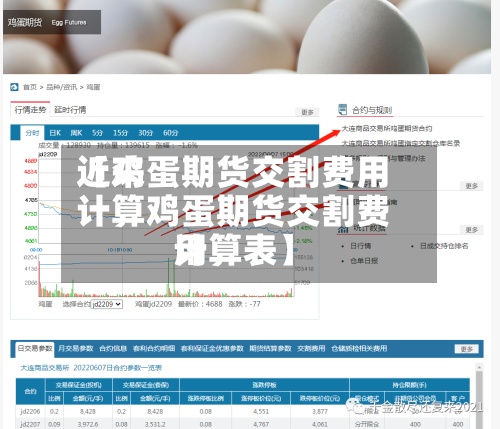Click the table scrollbar up arrow
Screen dimensions: 500x429
[479, 367]
